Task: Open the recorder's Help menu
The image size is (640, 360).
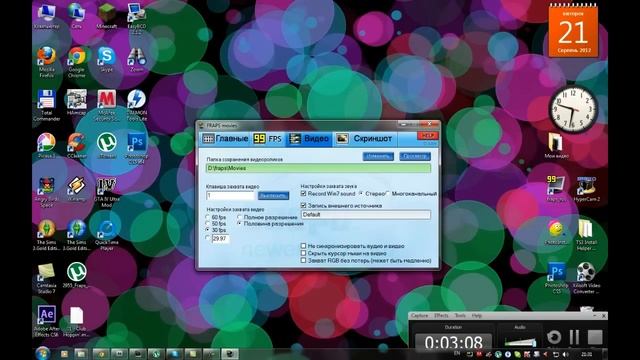Action: click(477, 316)
